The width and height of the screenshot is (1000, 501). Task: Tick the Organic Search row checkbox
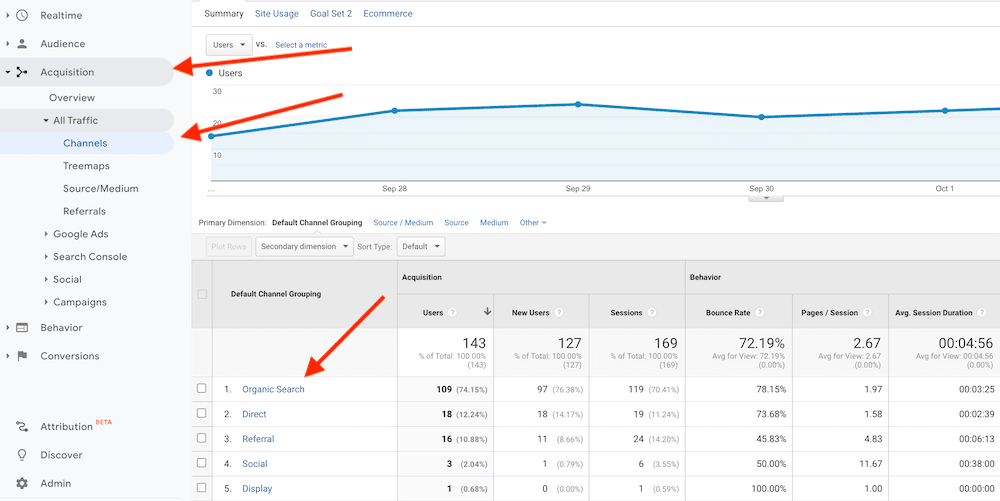click(x=202, y=388)
